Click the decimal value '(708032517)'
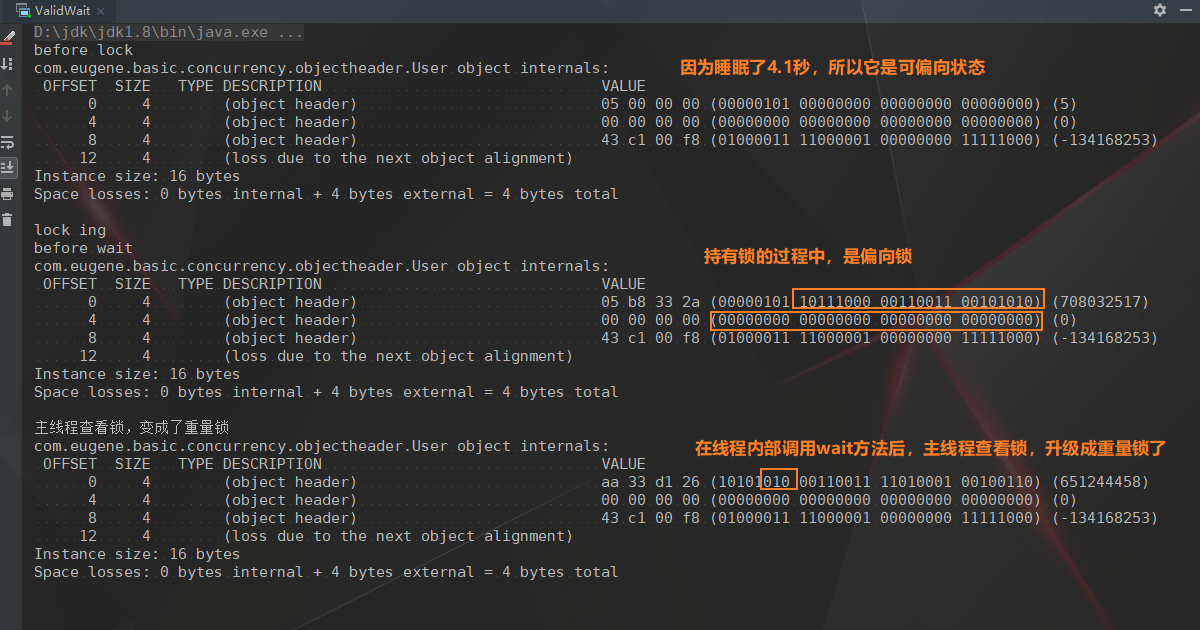Viewport: 1200px width, 630px height. 1101,302
